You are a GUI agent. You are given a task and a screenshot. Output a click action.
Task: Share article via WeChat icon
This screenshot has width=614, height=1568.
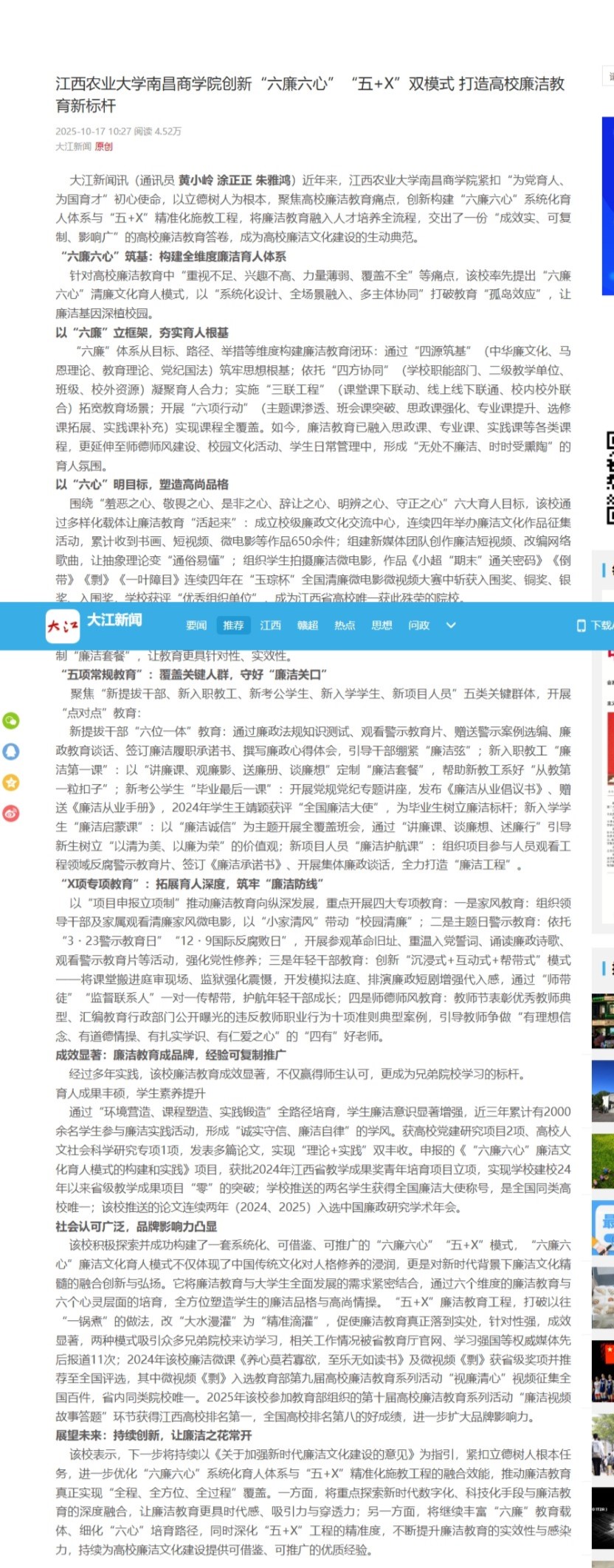click(x=11, y=721)
